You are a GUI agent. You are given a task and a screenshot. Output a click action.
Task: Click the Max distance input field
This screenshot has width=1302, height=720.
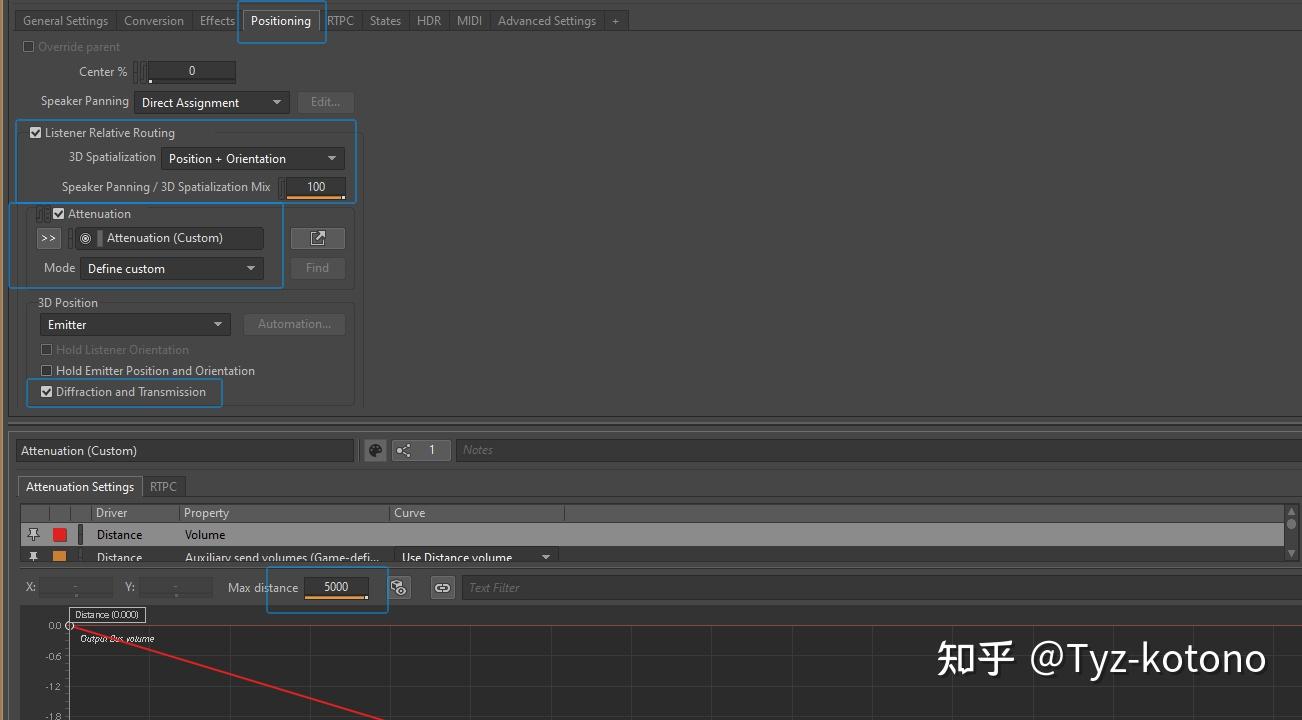pos(336,587)
